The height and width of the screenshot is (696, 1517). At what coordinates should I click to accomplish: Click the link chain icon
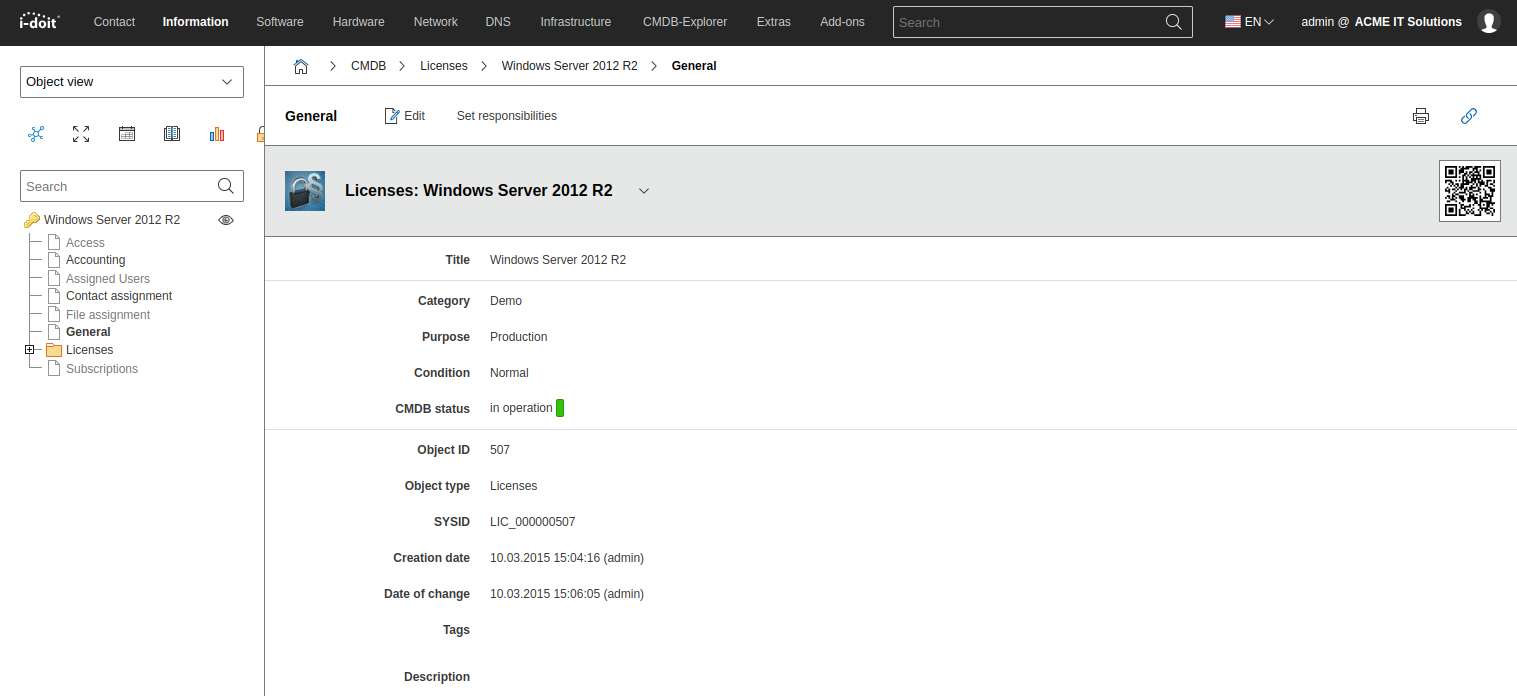click(x=1469, y=116)
